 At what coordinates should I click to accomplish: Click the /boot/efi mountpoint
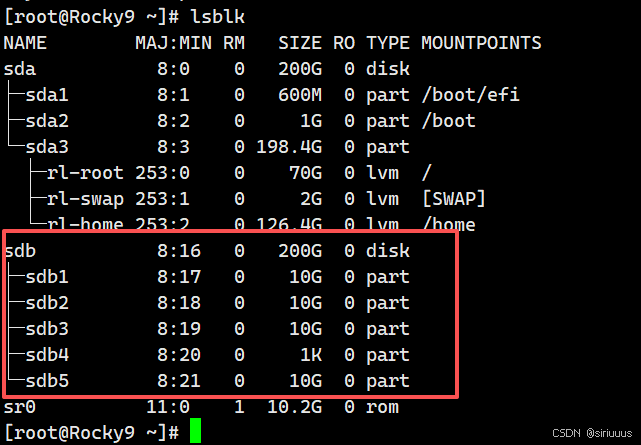click(470, 95)
